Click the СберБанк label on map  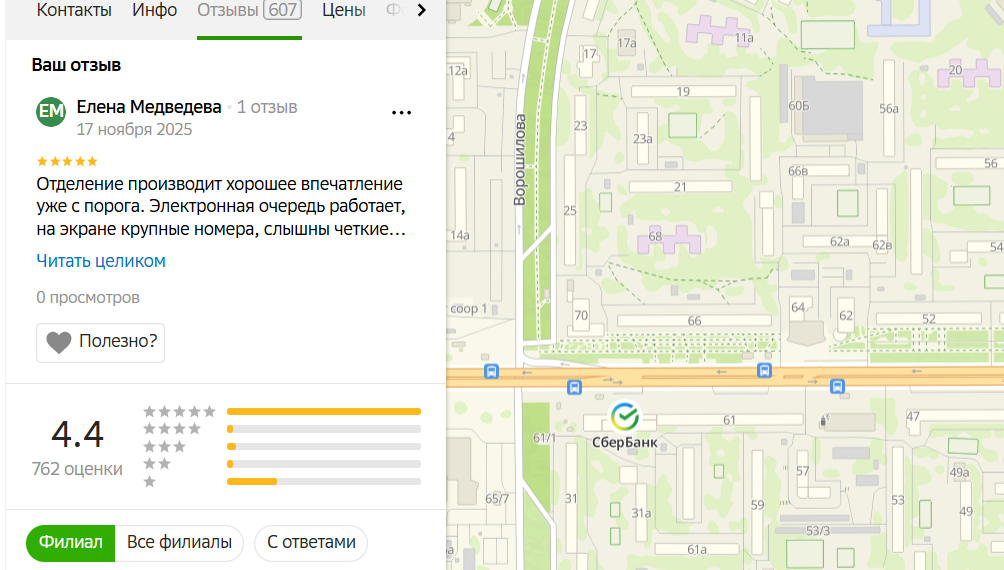624,443
